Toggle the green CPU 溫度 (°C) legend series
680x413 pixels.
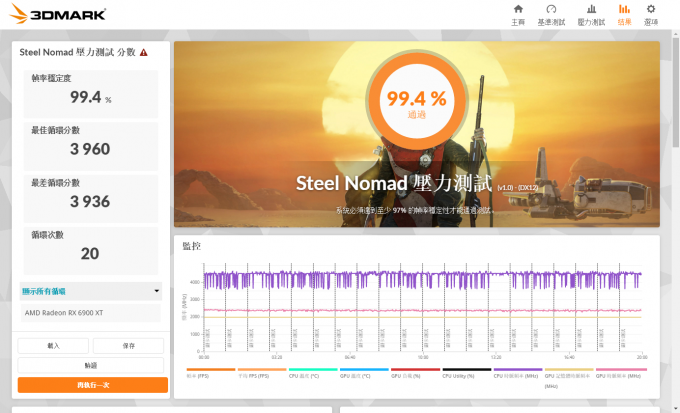(313, 373)
